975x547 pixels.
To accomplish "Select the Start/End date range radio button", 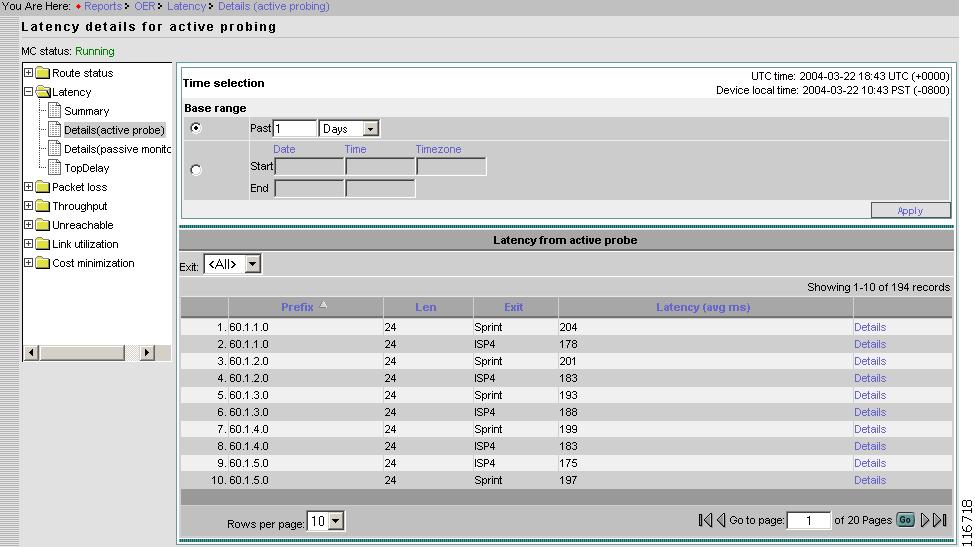I will pos(196,170).
